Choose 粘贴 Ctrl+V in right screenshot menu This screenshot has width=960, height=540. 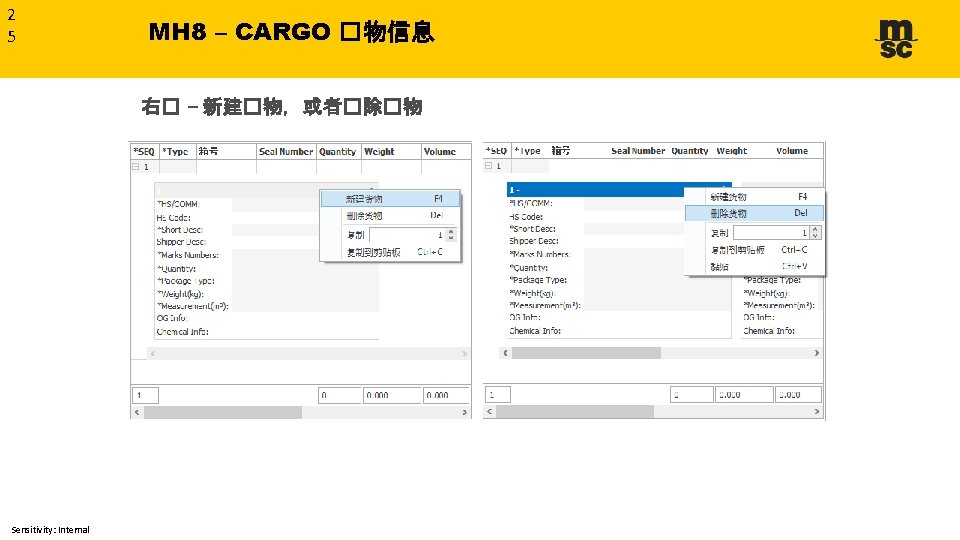click(755, 266)
